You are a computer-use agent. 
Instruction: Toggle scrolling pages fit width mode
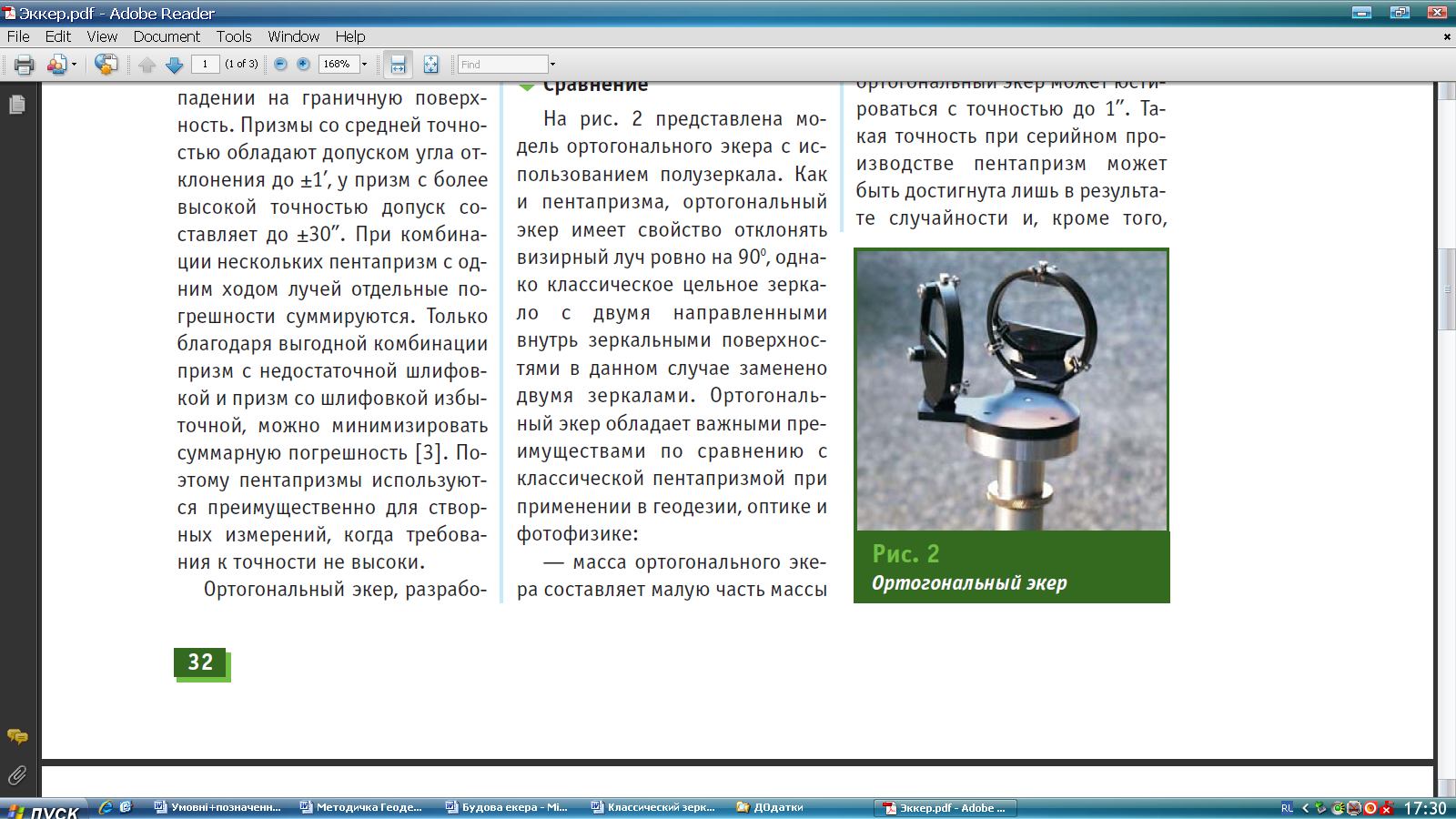coord(398,65)
